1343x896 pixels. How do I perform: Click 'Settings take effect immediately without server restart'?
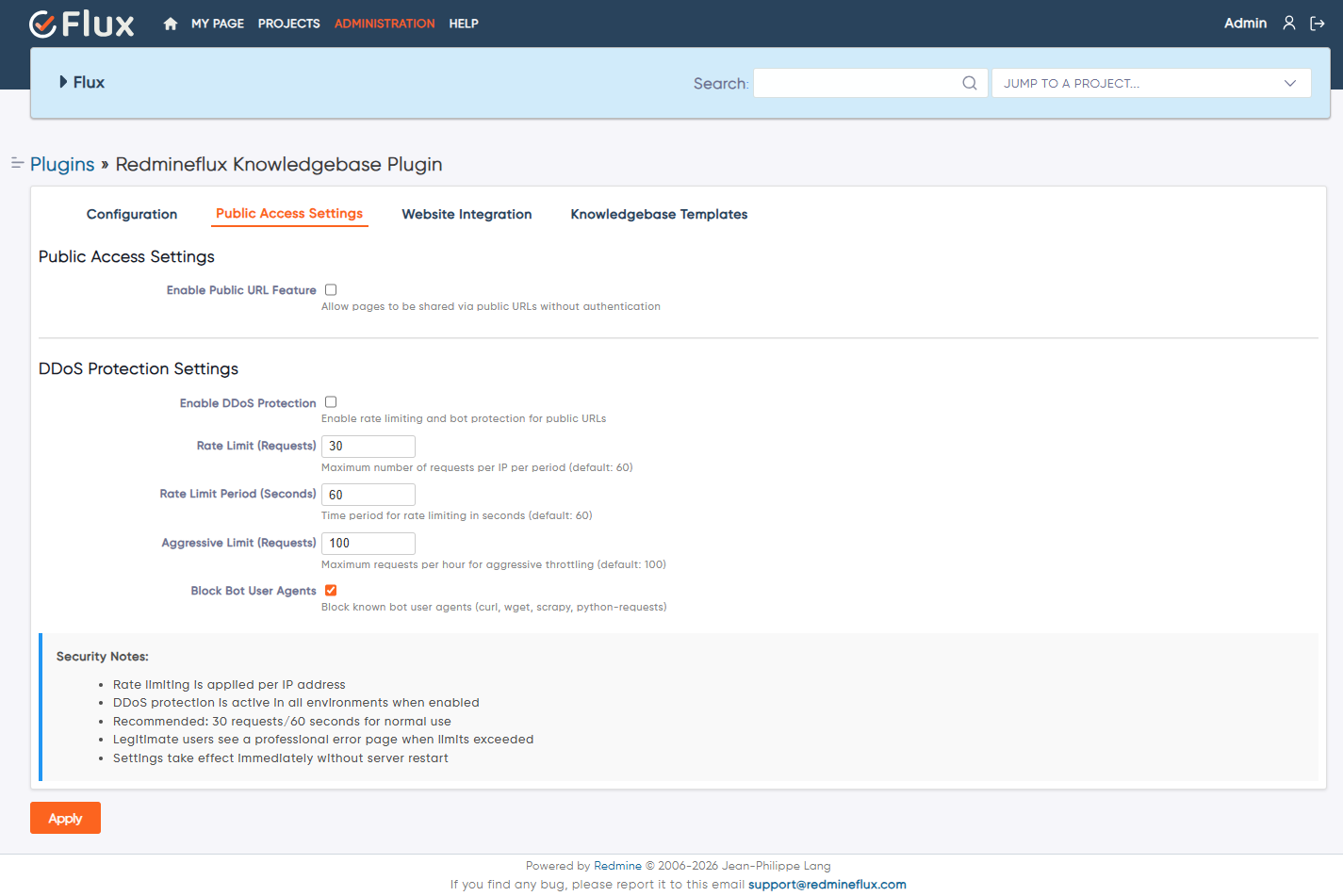(x=281, y=758)
